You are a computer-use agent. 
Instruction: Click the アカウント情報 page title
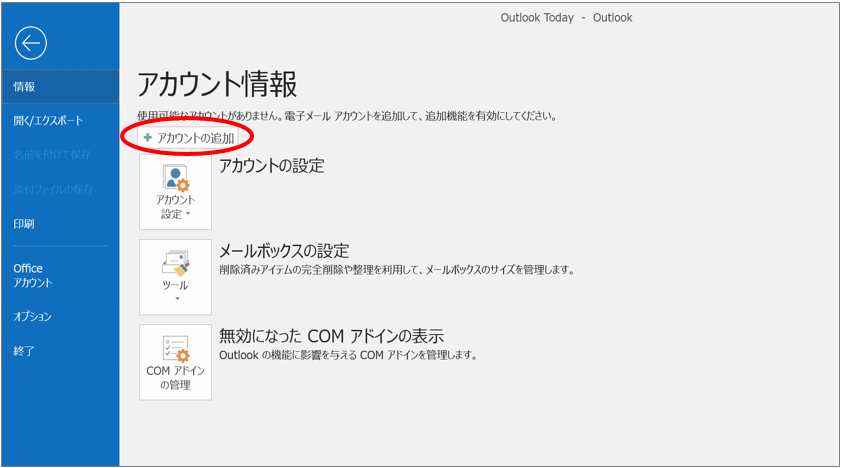(217, 84)
